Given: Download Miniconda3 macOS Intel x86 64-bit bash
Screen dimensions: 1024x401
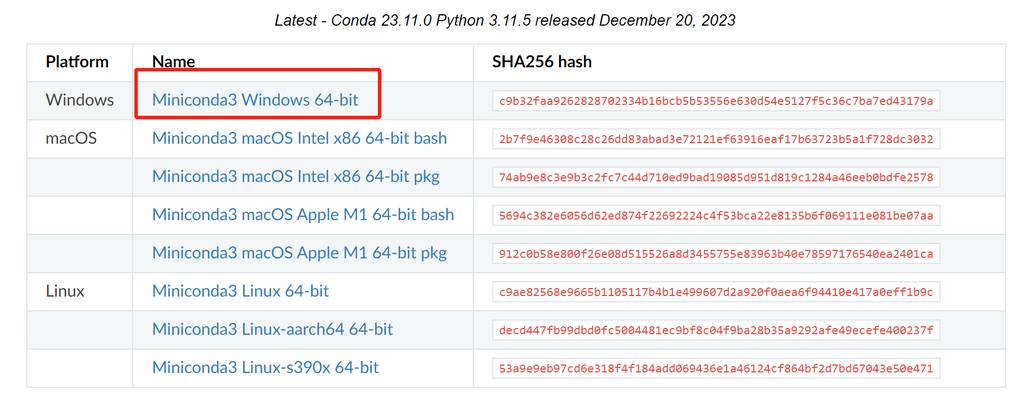Looking at the screenshot, I should pos(299,138).
